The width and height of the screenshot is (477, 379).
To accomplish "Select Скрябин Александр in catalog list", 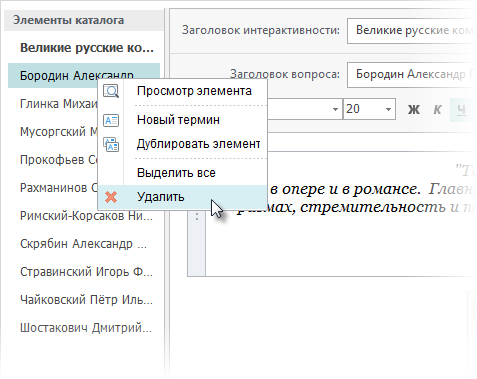I will [x=83, y=244].
